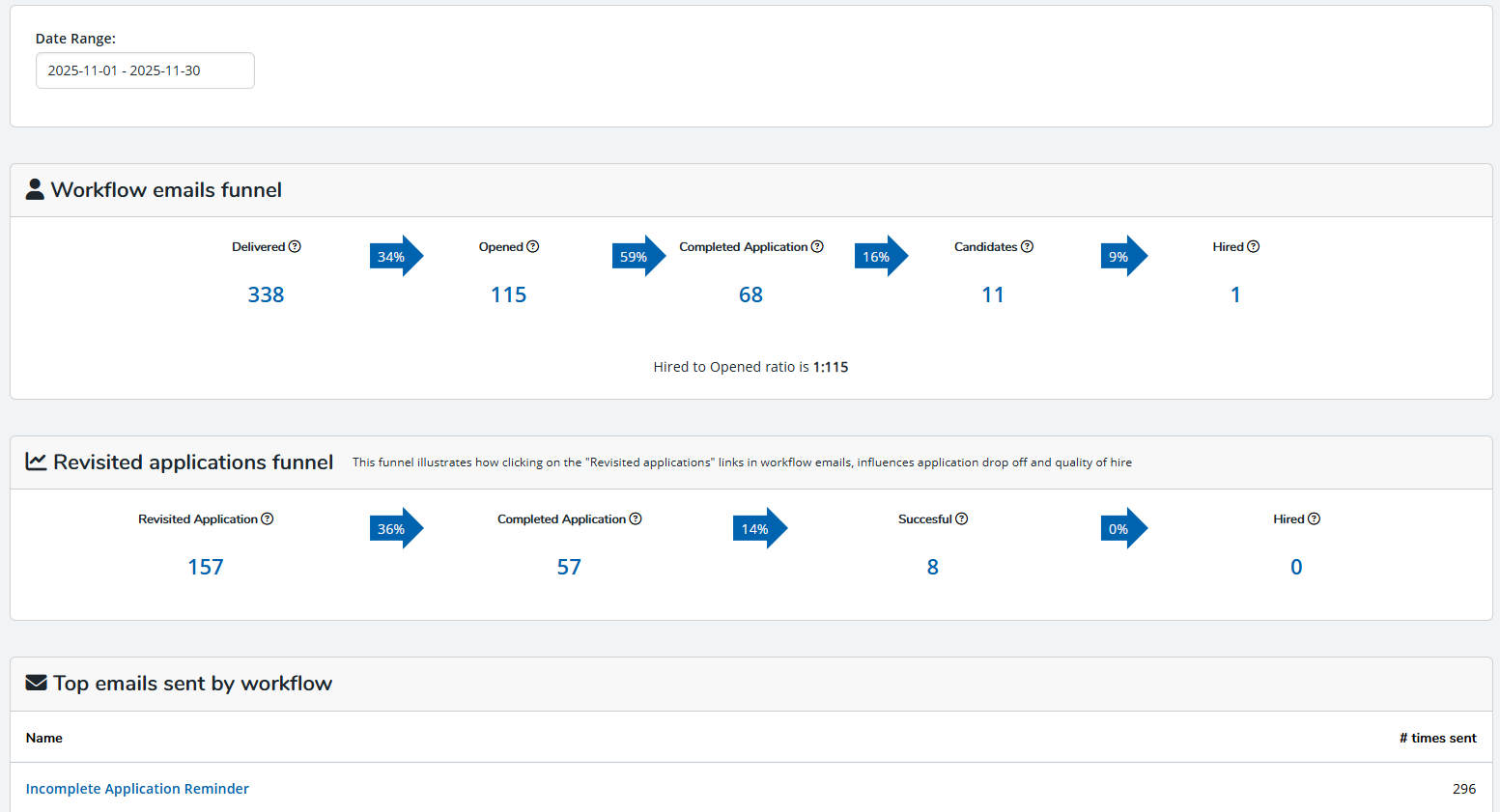The height and width of the screenshot is (812, 1500).
Task: Open the help icon next to Completed Application in top funnel
Action: (818, 246)
